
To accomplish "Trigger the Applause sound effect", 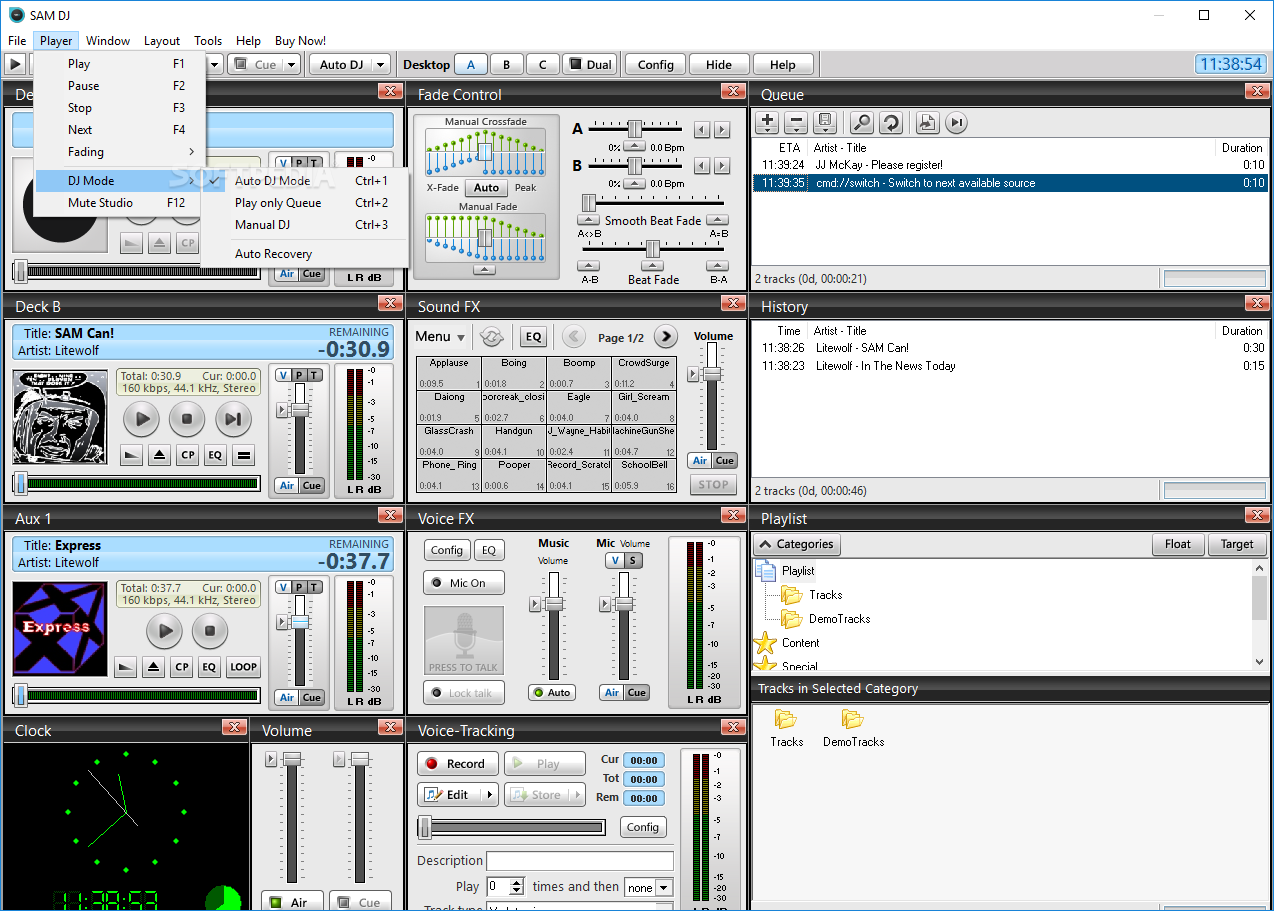I will click(449, 373).
